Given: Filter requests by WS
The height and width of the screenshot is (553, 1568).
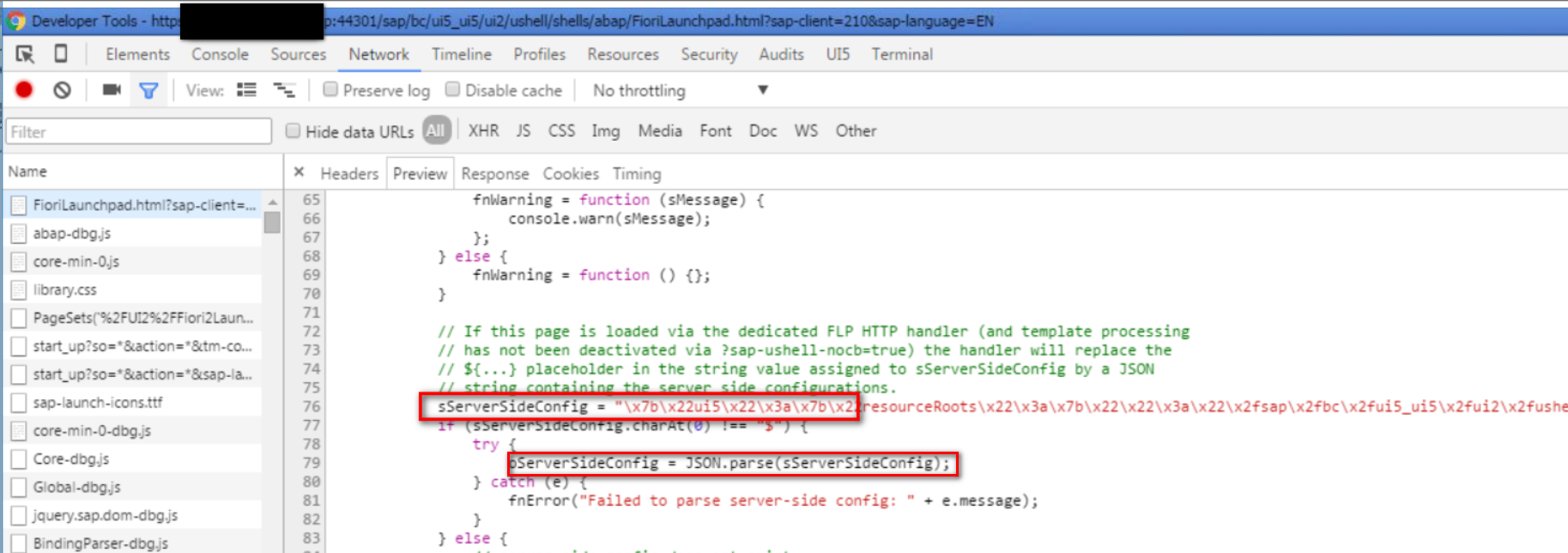Looking at the screenshot, I should [x=806, y=131].
